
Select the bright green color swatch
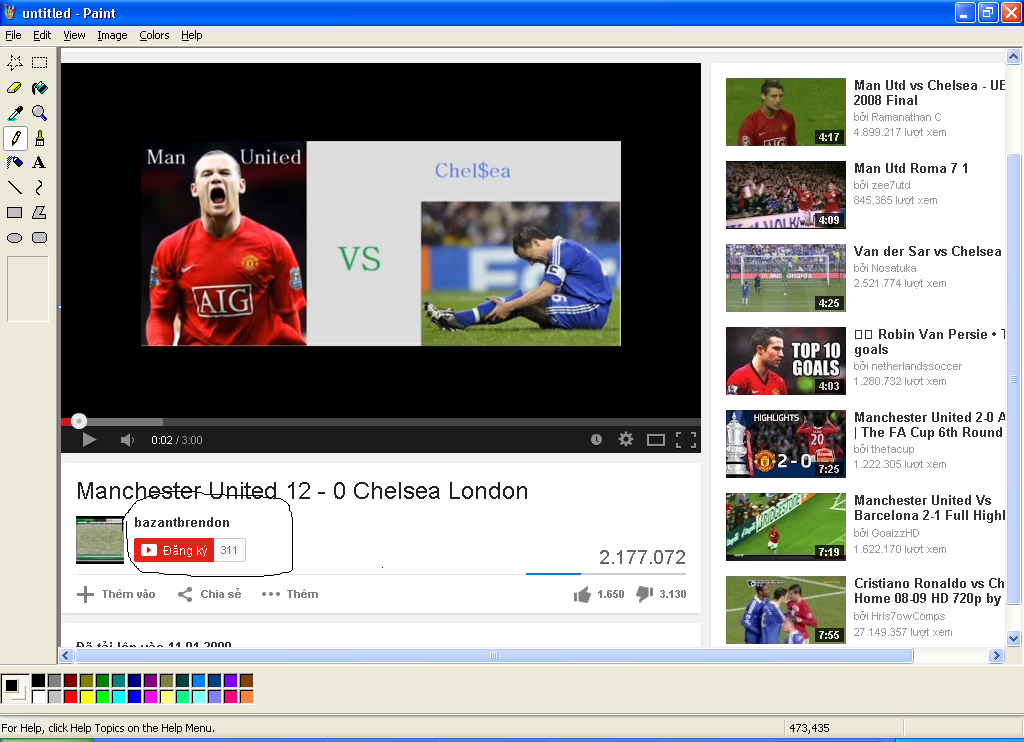coord(103,697)
